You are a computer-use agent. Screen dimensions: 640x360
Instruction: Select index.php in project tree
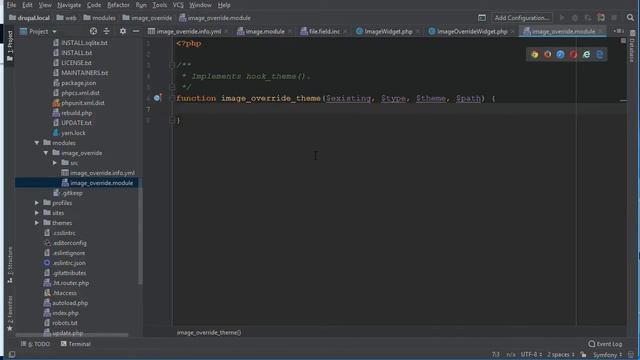pyautogui.click(x=65, y=313)
